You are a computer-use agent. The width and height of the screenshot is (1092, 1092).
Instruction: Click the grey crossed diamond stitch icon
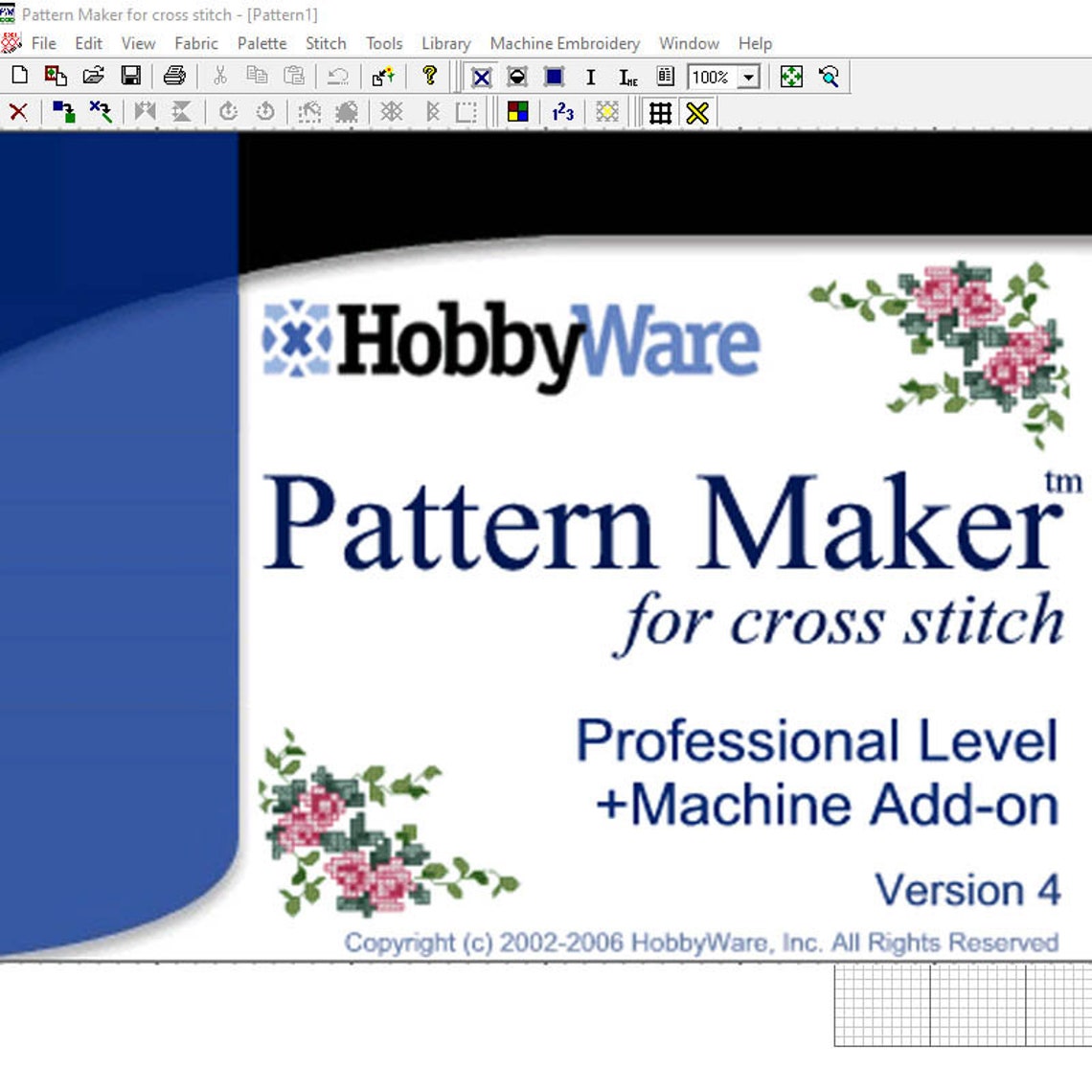tap(392, 112)
